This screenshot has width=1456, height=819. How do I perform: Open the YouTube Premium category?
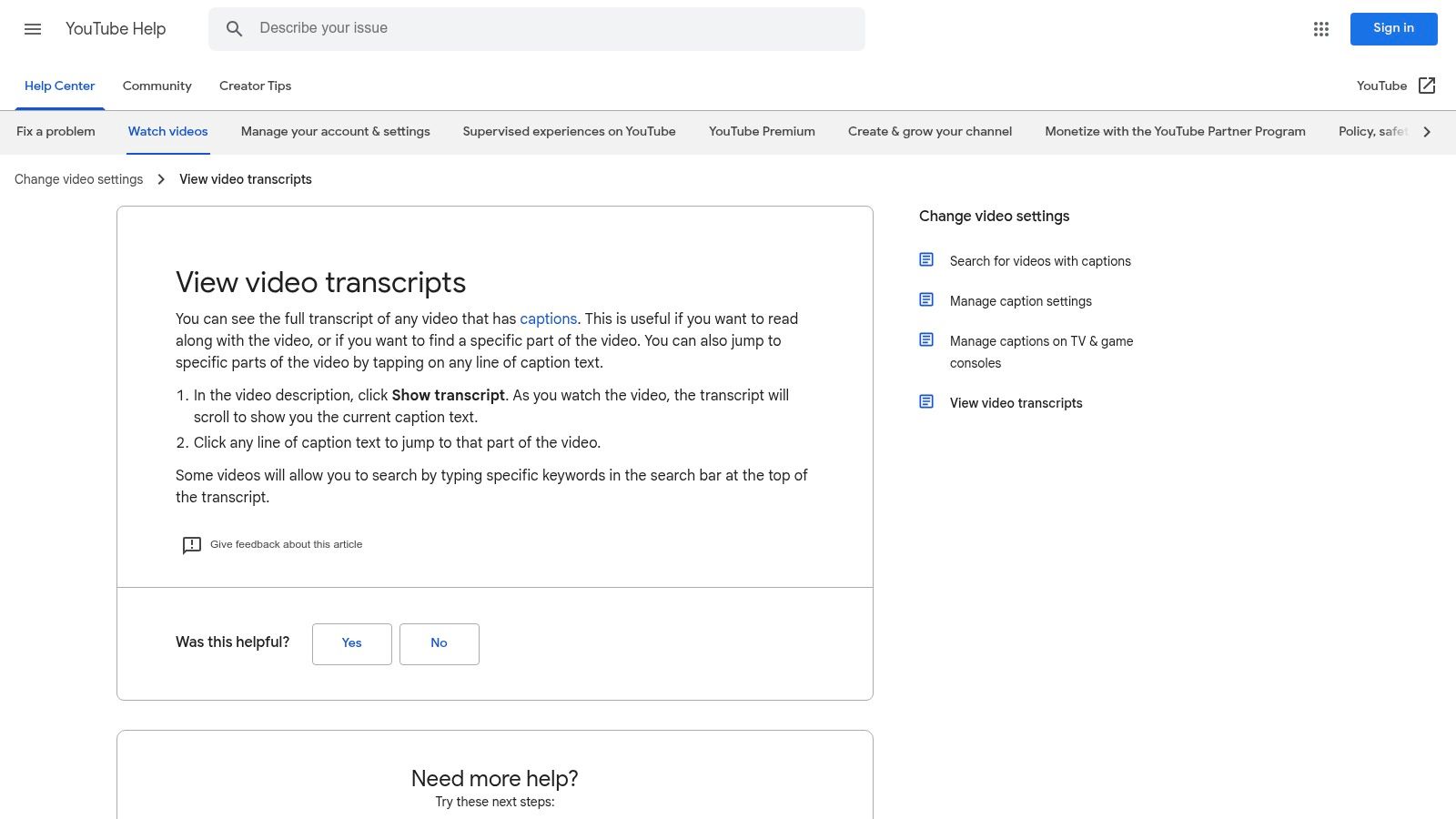761,131
